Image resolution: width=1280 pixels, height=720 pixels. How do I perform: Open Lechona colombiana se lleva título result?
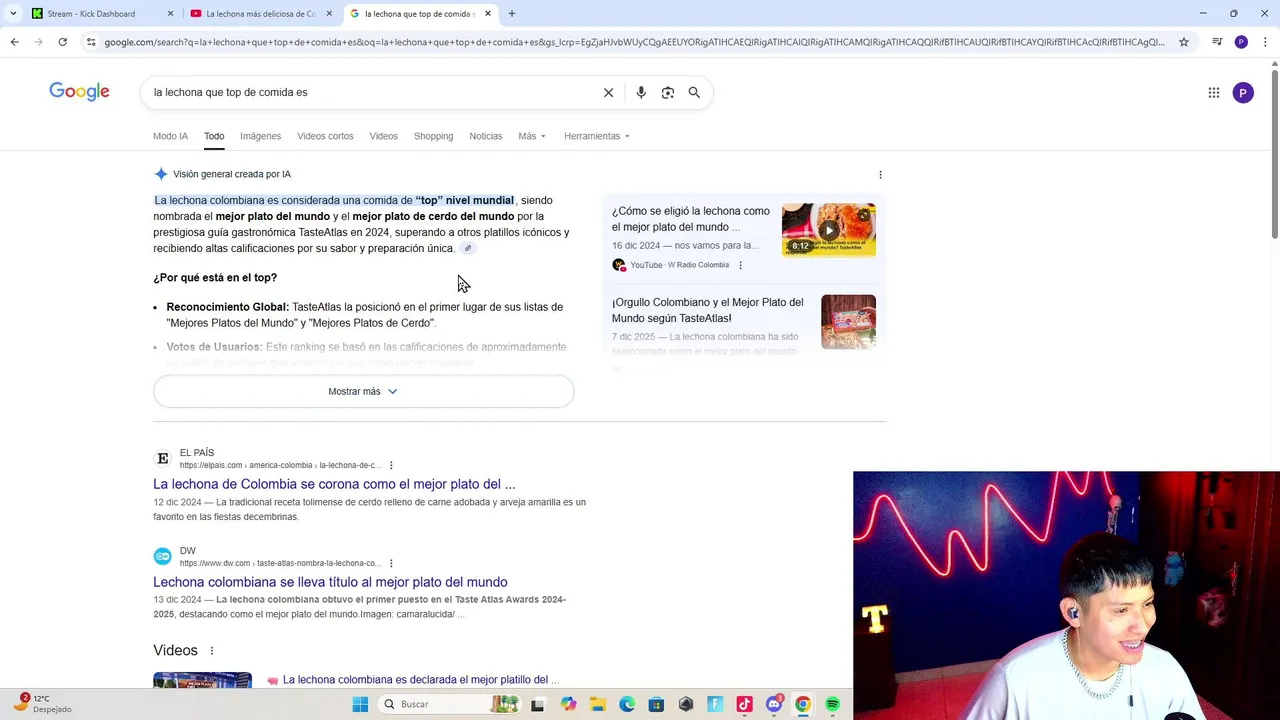point(330,582)
